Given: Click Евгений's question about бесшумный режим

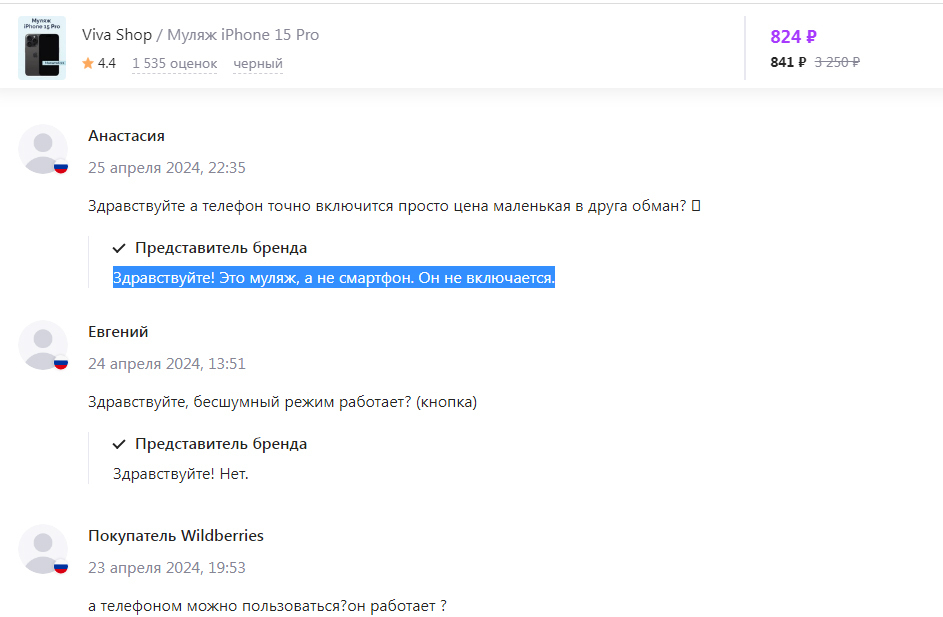Looking at the screenshot, I should pyautogui.click(x=282, y=402).
